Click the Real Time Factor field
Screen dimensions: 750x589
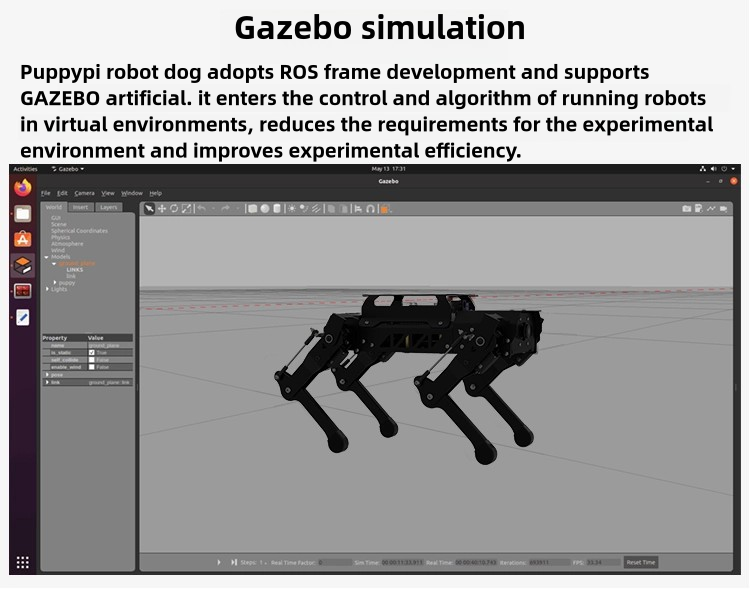334,563
